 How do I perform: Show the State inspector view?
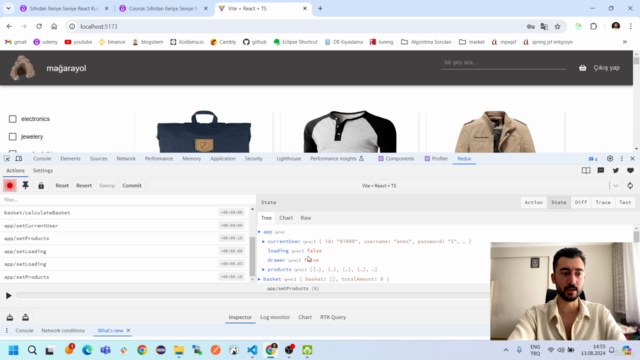559,202
